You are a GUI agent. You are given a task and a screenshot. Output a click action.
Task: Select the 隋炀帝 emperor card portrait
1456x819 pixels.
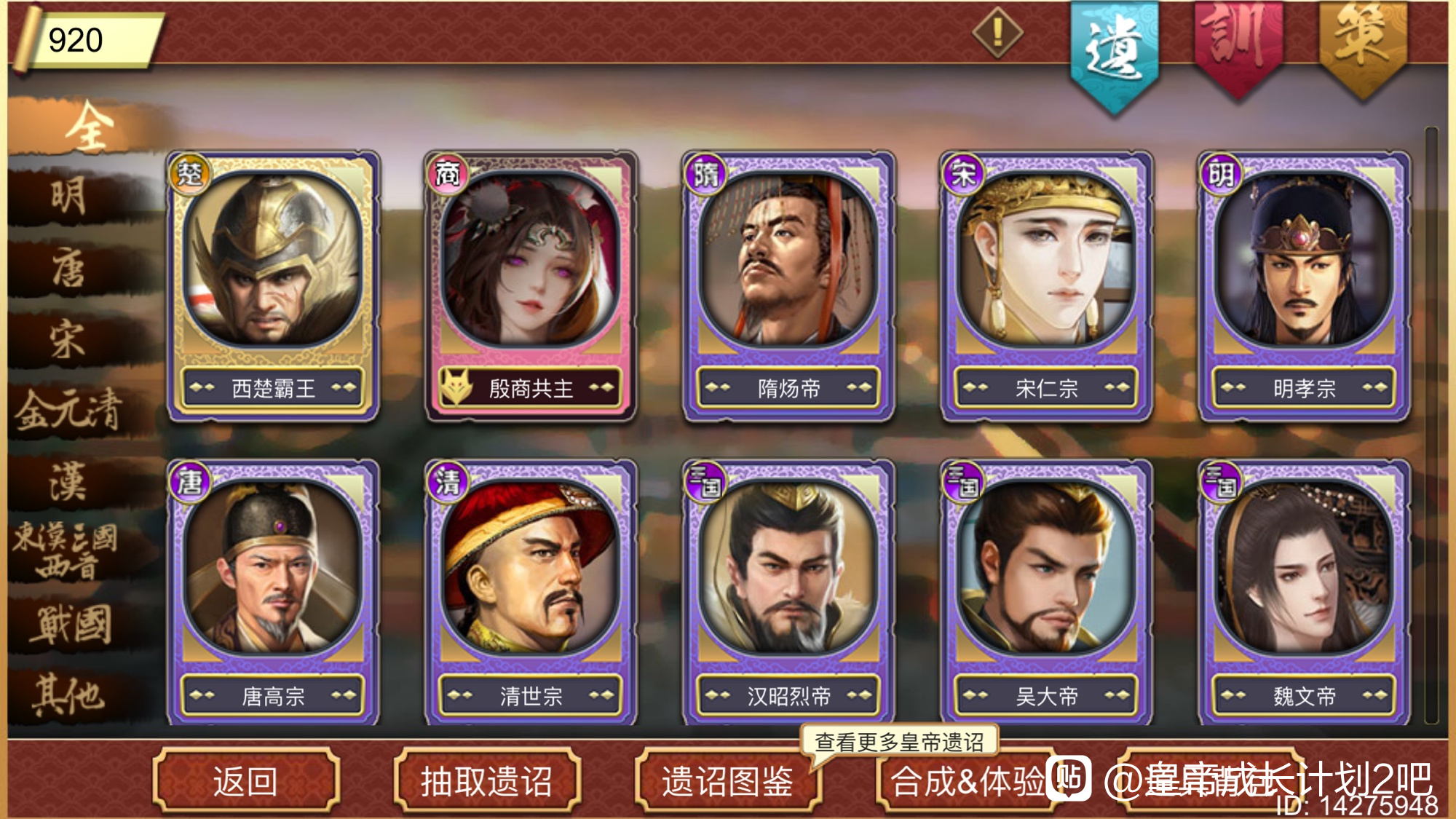point(788,260)
